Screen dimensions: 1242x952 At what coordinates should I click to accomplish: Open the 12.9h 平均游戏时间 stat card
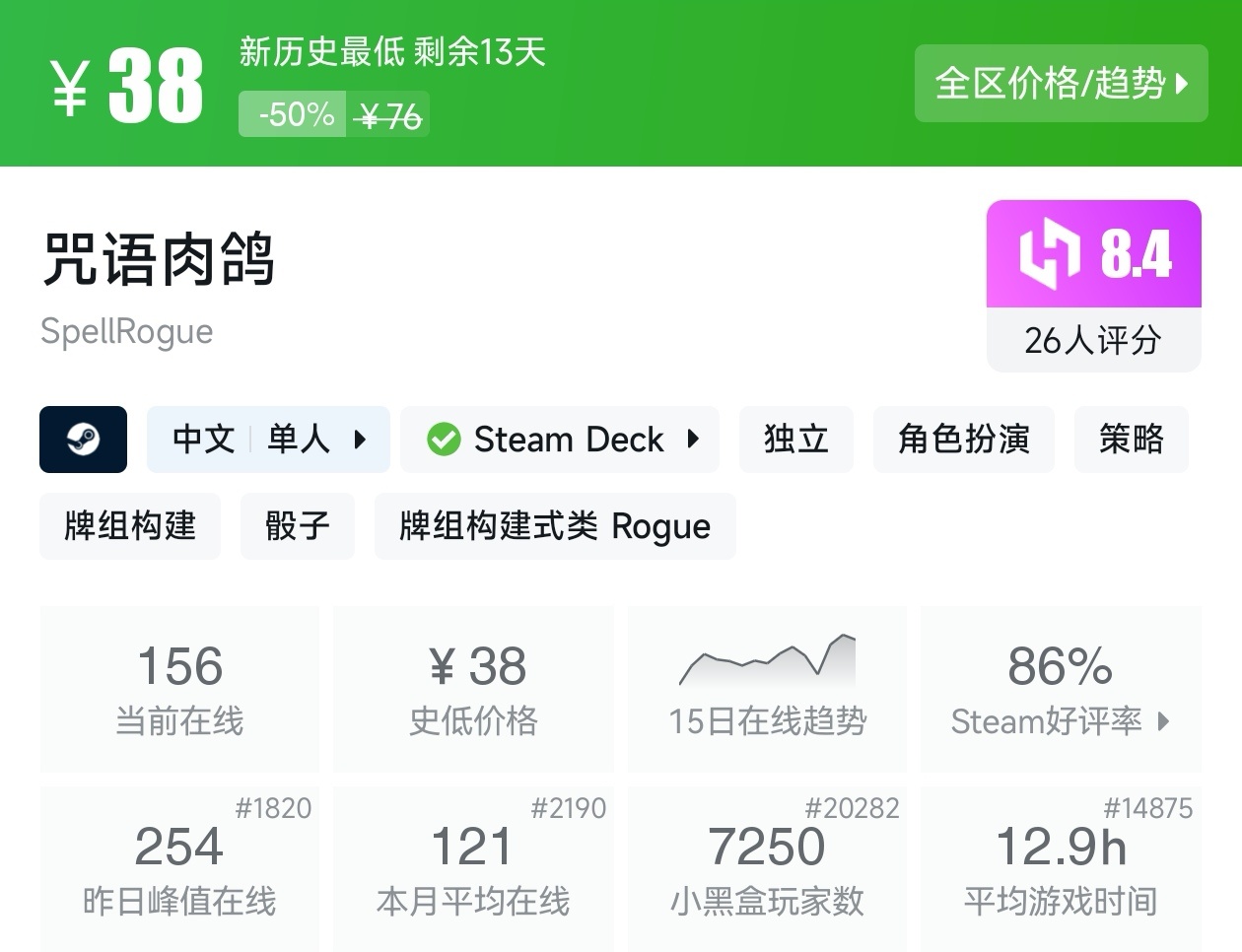1061,869
